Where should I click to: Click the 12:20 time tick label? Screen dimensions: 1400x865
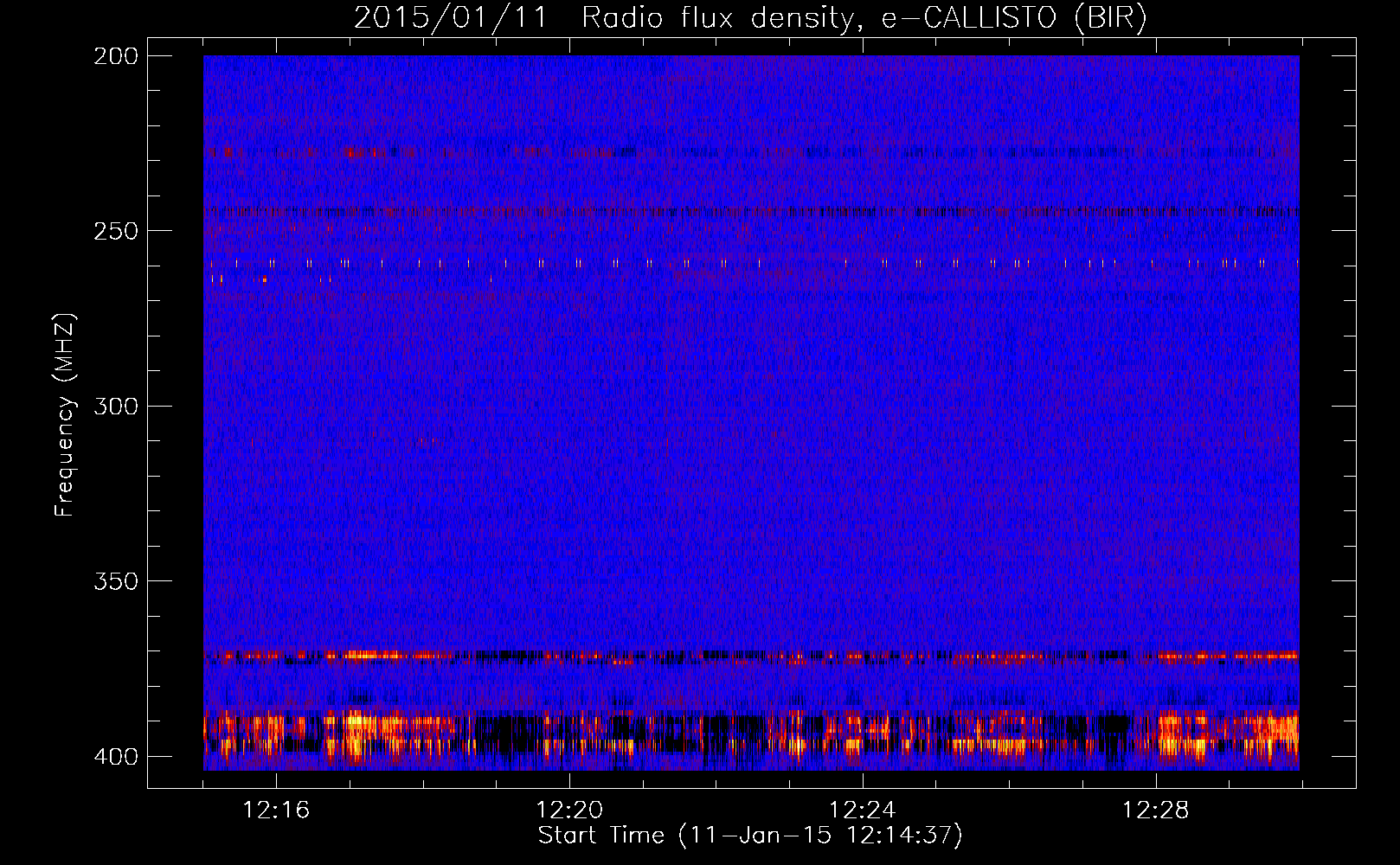pyautogui.click(x=569, y=811)
